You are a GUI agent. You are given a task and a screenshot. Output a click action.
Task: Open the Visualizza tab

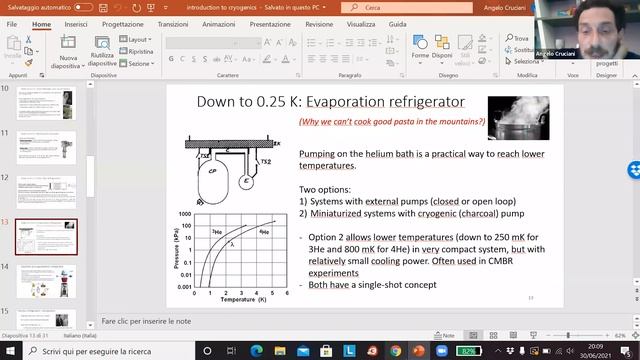coord(361,24)
